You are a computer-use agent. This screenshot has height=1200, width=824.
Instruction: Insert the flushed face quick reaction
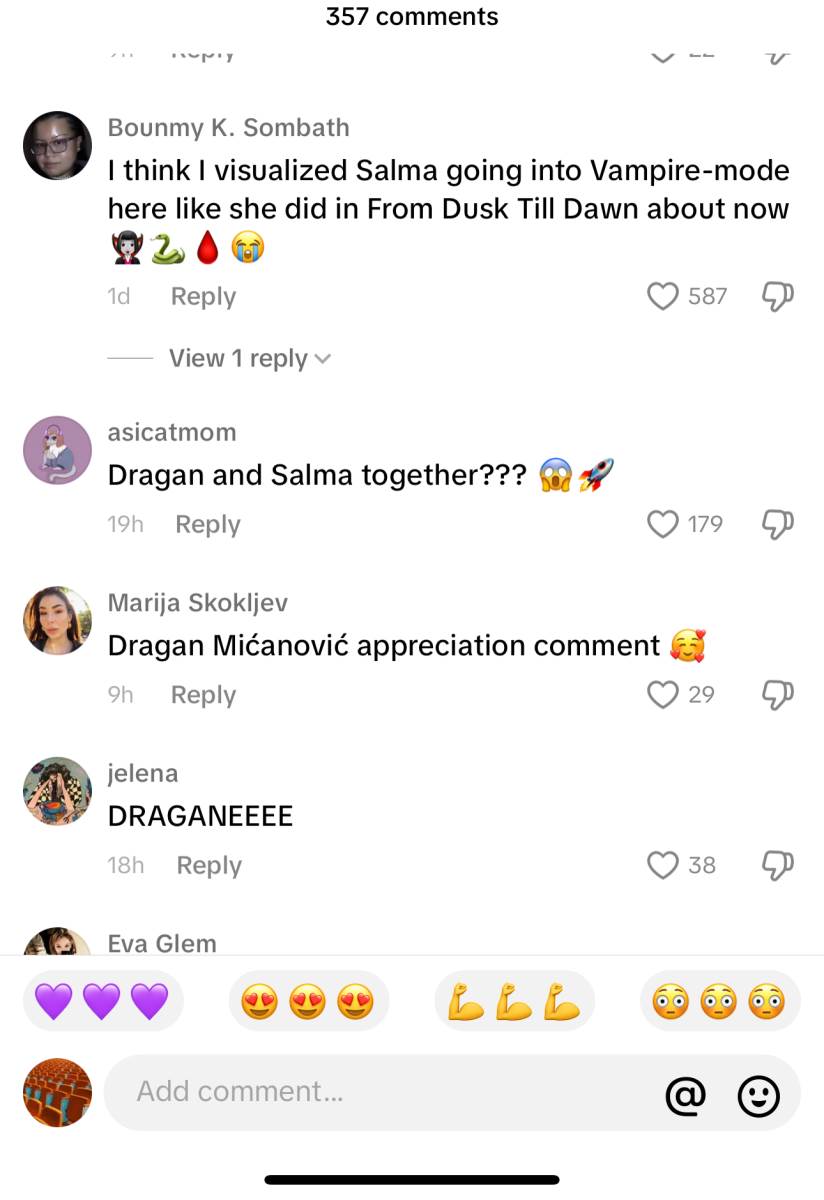(x=719, y=1001)
